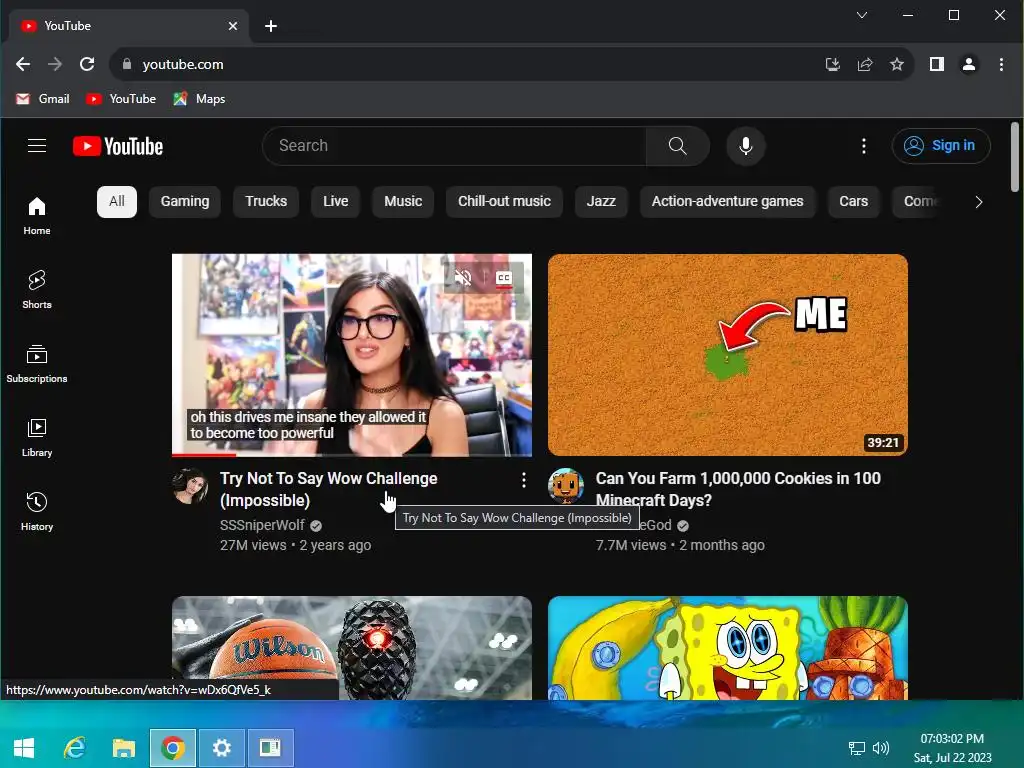Open History in sidebar
The height and width of the screenshot is (768, 1024).
37,511
